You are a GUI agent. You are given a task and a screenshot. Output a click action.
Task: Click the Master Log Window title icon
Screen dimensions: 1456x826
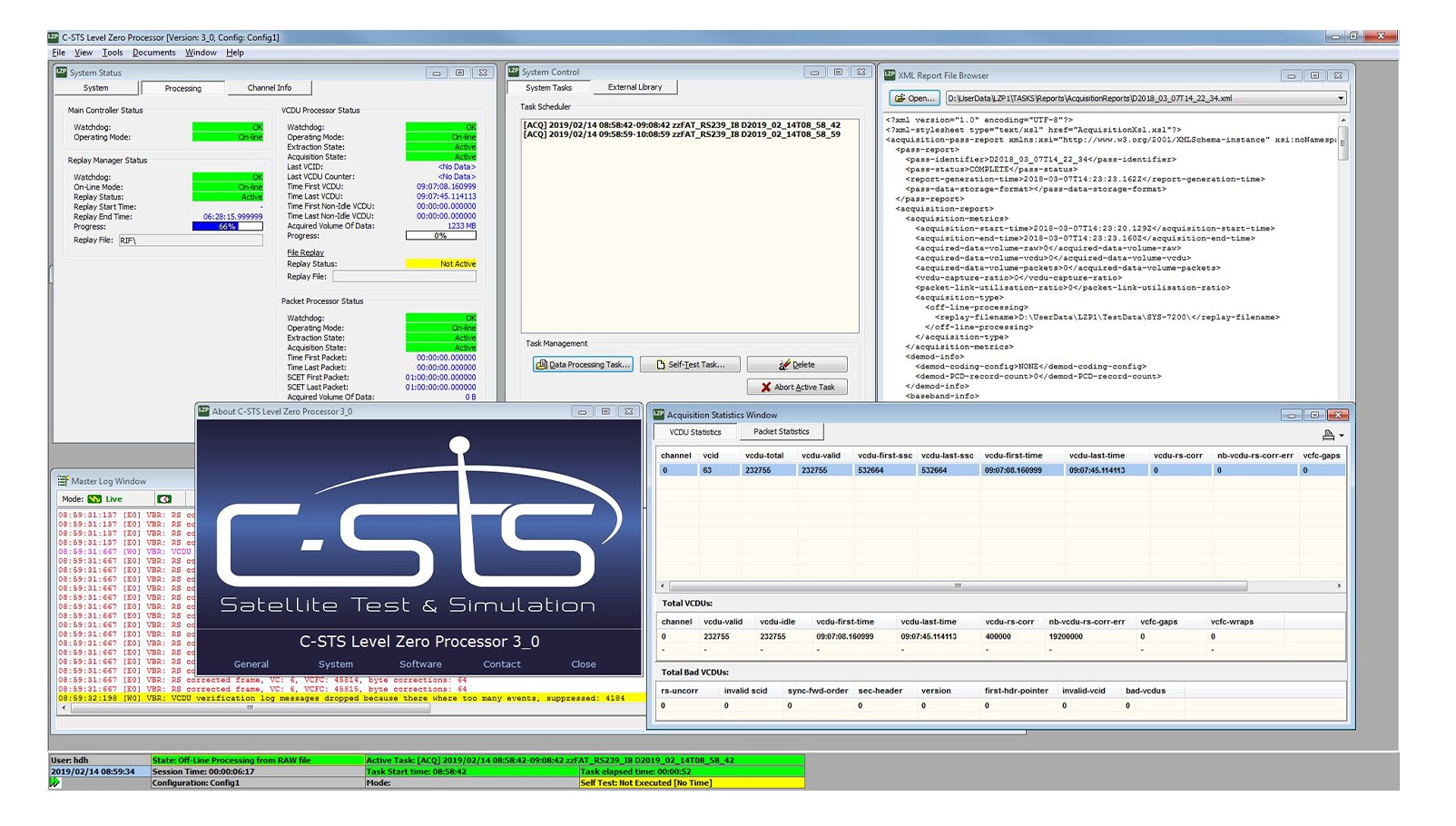click(63, 481)
